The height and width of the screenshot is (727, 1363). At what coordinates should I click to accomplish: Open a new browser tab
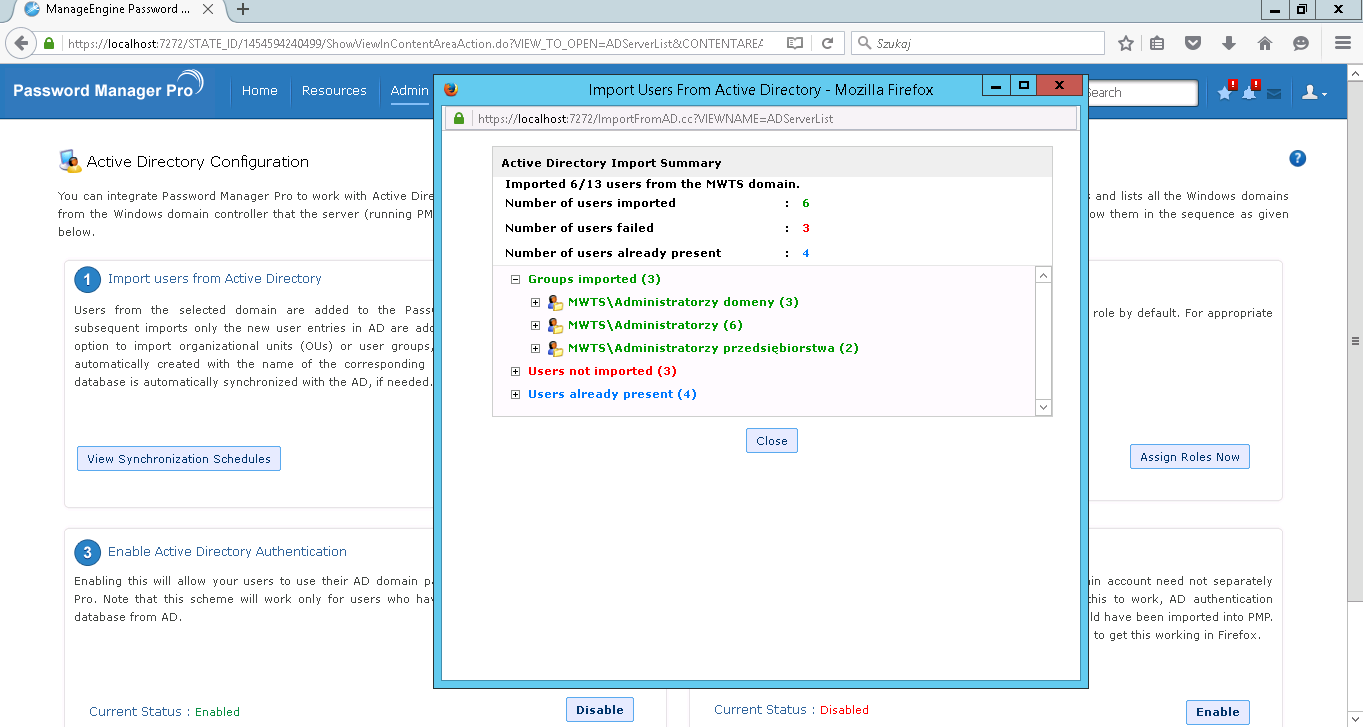[x=243, y=10]
